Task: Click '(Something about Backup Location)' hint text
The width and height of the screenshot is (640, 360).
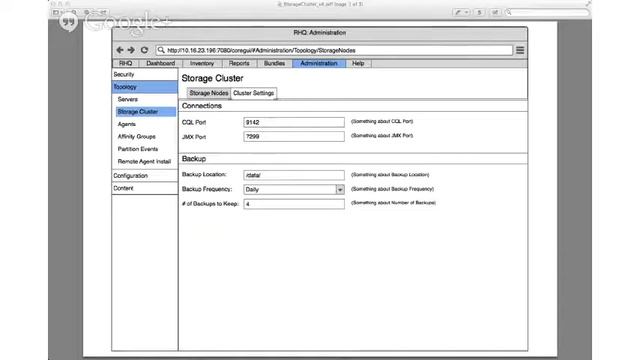Action: point(390,175)
